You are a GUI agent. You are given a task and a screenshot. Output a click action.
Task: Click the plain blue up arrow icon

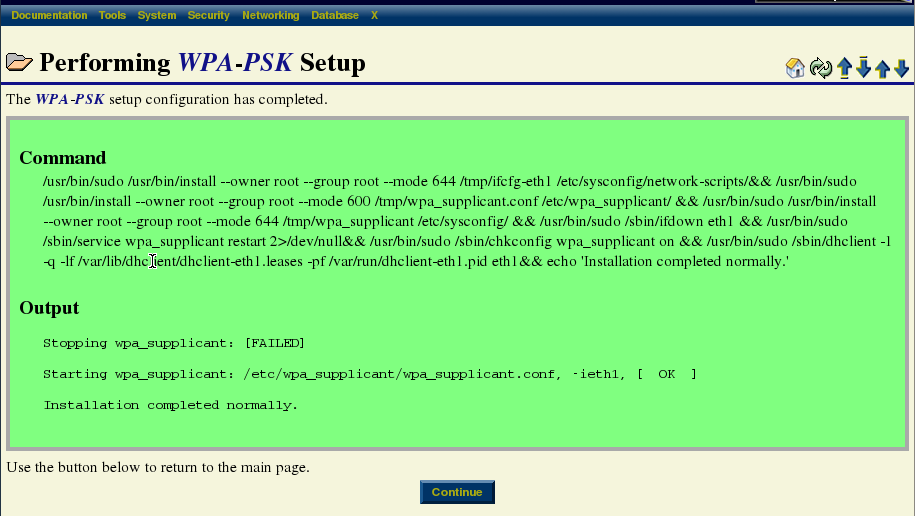[x=883, y=68]
